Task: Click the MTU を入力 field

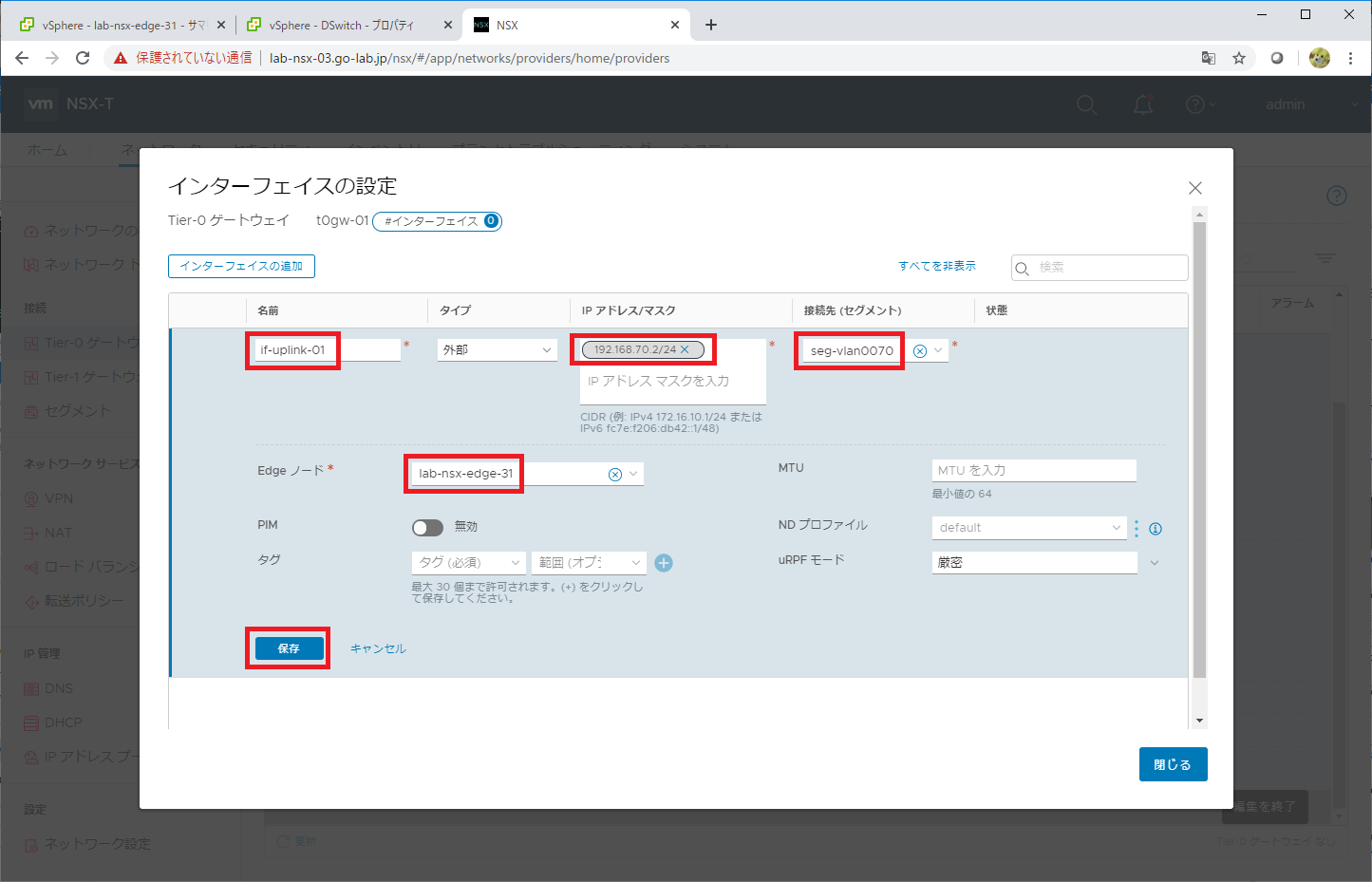Action: click(1034, 470)
